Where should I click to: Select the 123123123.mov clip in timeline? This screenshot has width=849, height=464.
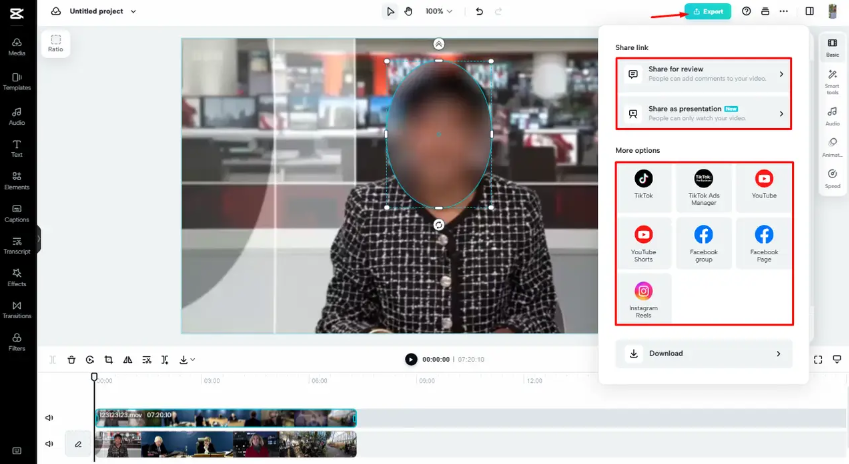coord(226,418)
